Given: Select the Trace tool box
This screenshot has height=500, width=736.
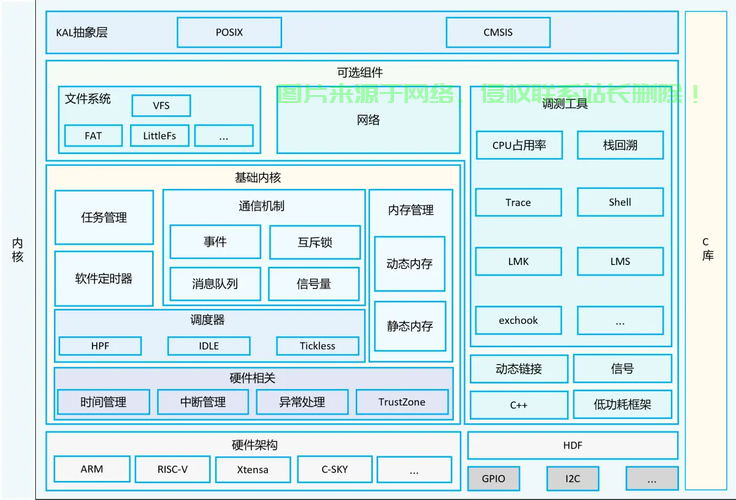Looking at the screenshot, I should (518, 202).
